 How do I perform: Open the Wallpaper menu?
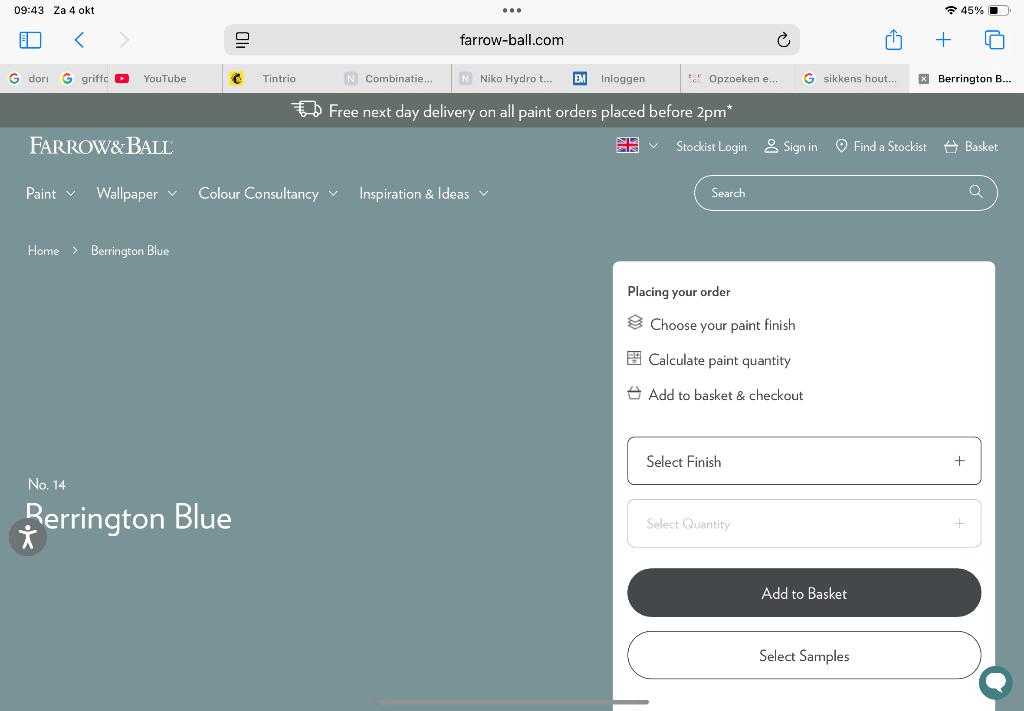(136, 193)
